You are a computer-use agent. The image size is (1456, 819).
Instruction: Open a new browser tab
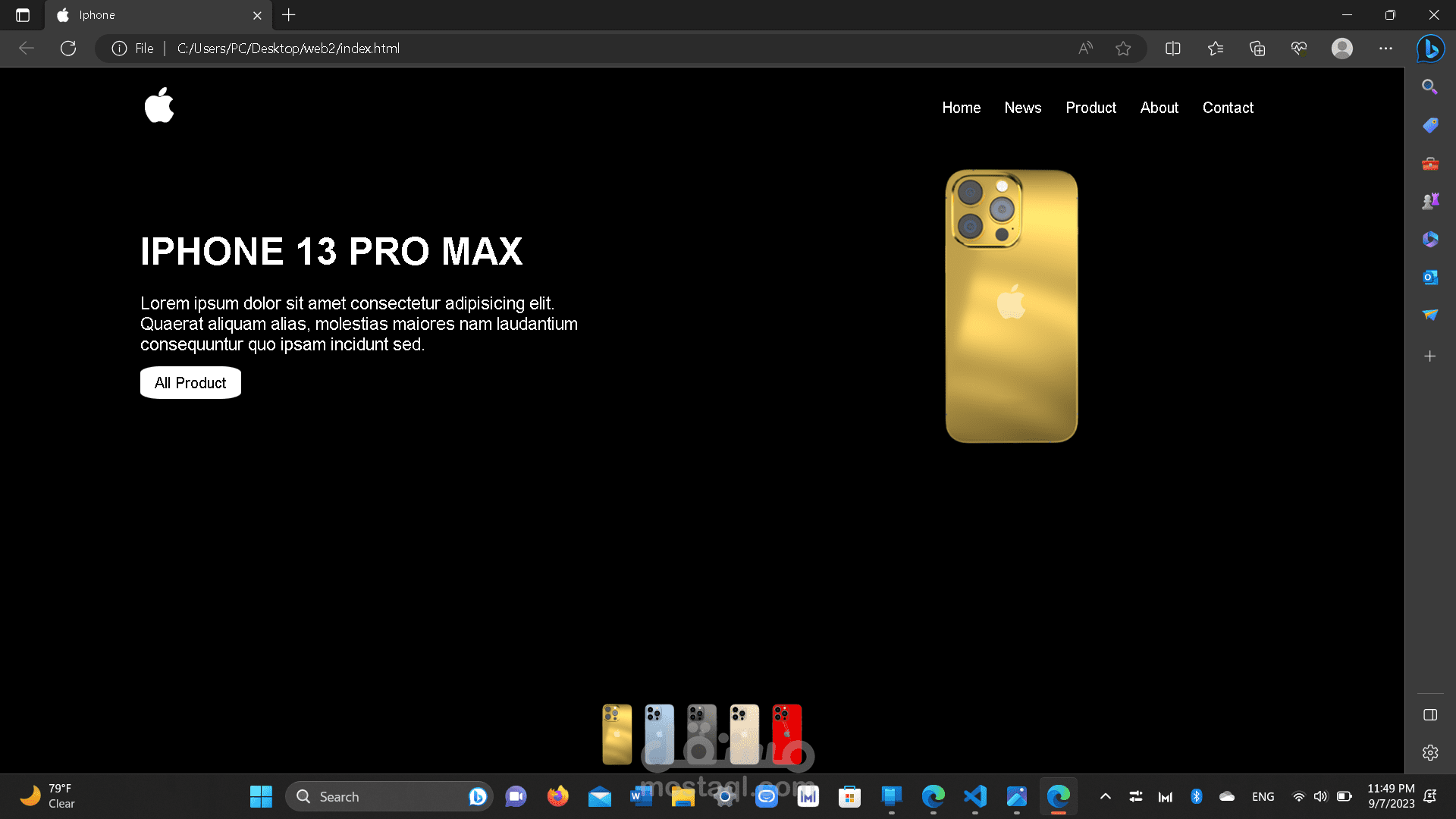289,15
